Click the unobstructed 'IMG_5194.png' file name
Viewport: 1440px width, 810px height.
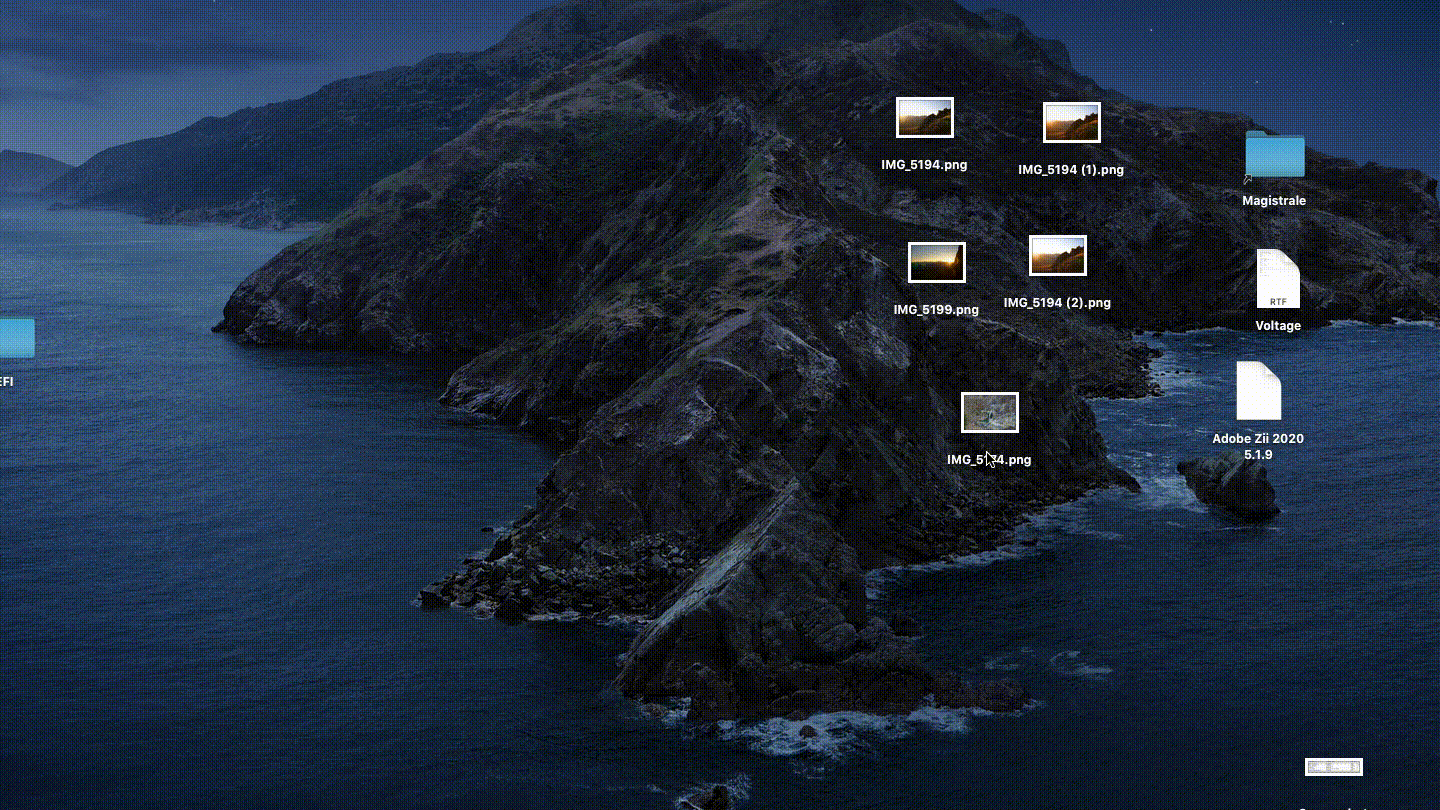tap(924, 165)
